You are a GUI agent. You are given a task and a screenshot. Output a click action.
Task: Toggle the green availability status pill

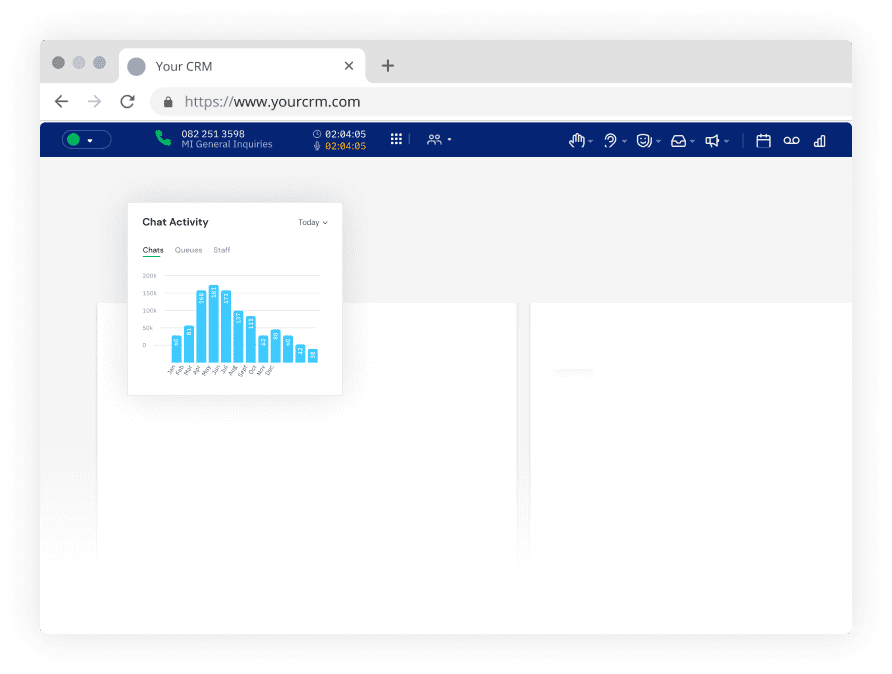[86, 140]
